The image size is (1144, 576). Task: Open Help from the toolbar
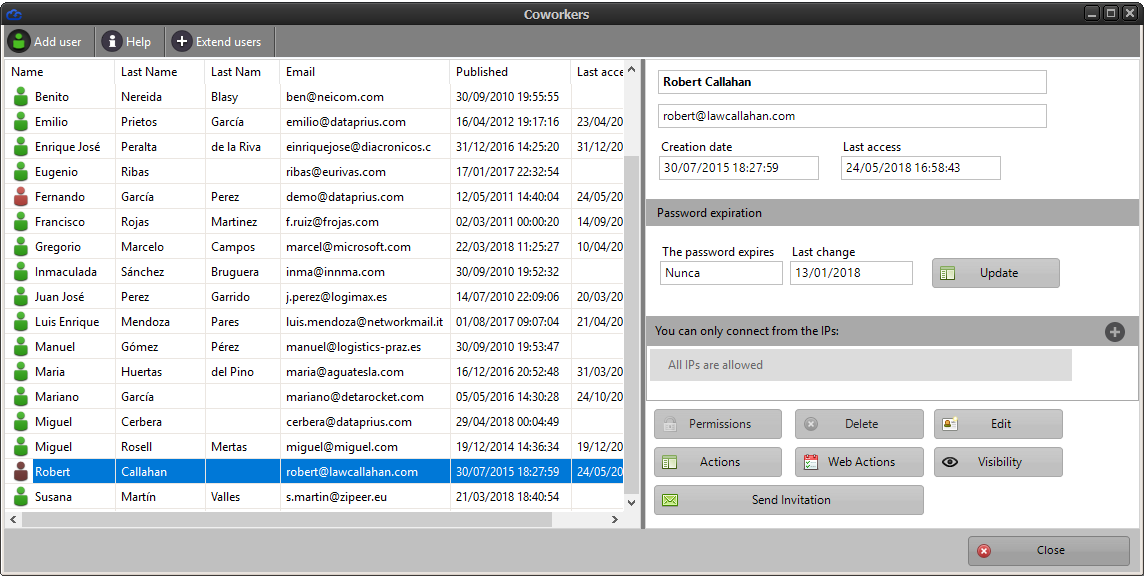tap(126, 42)
